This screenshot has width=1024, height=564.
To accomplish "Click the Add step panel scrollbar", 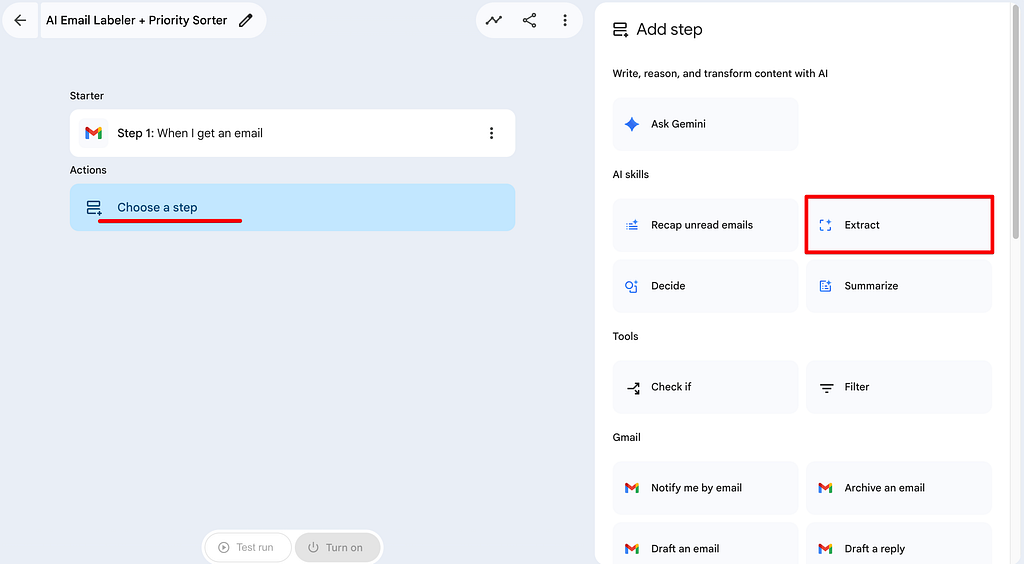I will 1016,124.
